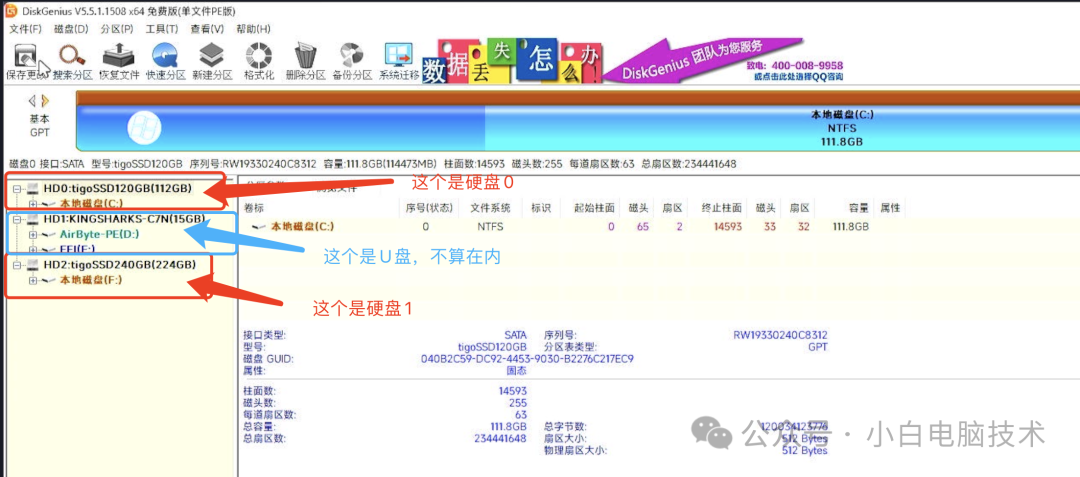Click partition icon in the table row 本地磁盘(C:)
The image size is (1080, 477).
tap(260, 226)
